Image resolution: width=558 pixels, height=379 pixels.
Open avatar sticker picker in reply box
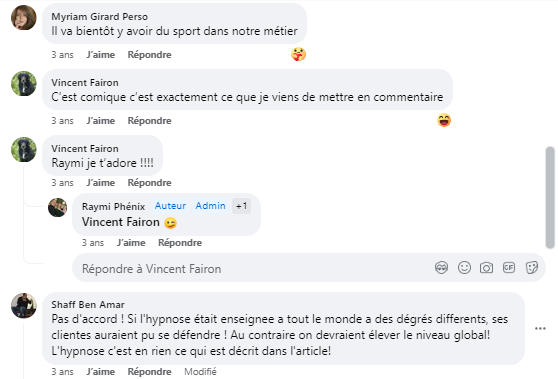[441, 267]
